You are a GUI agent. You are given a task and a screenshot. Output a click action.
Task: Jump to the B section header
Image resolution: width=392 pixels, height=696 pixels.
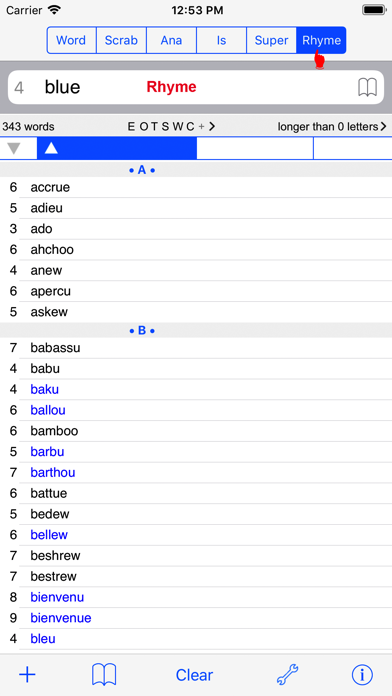pyautogui.click(x=142, y=331)
